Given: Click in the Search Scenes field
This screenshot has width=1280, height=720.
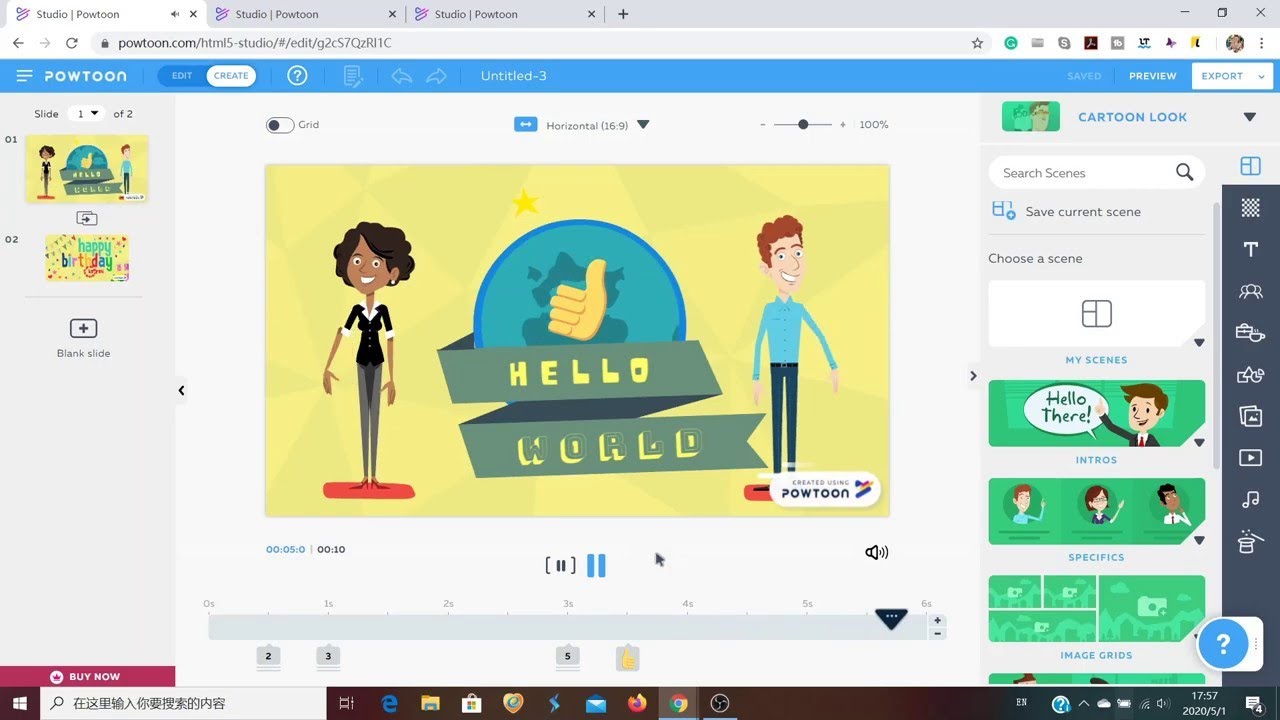Looking at the screenshot, I should 1085,173.
